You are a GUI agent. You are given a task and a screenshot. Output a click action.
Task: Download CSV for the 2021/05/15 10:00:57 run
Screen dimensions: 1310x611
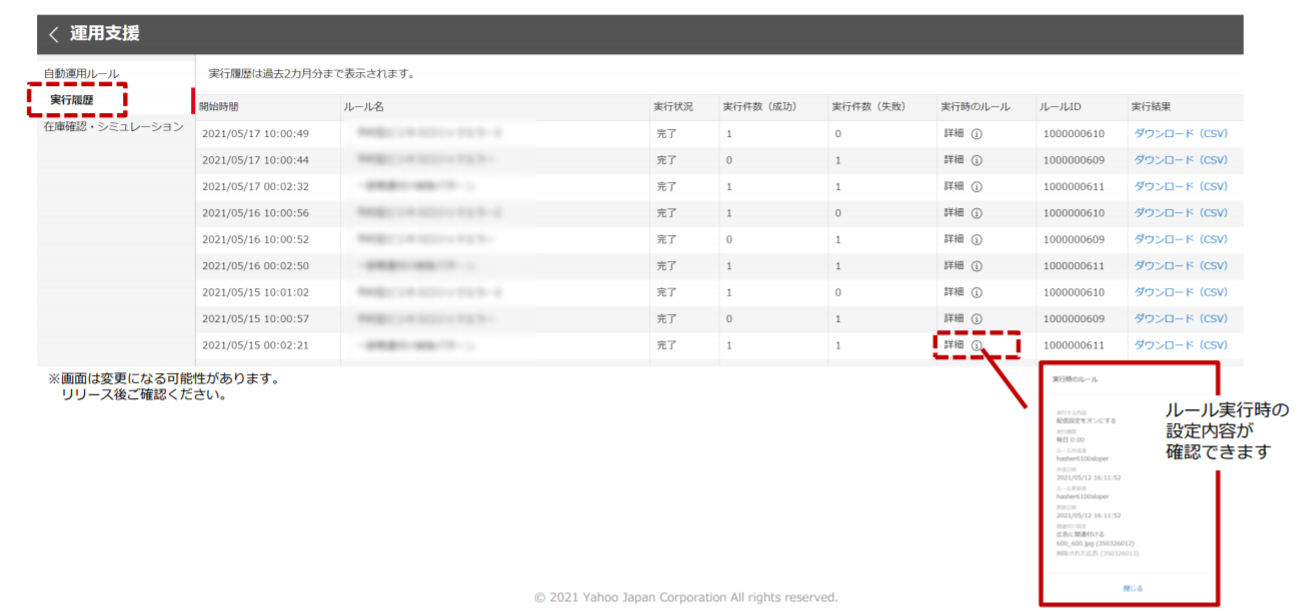[1179, 319]
